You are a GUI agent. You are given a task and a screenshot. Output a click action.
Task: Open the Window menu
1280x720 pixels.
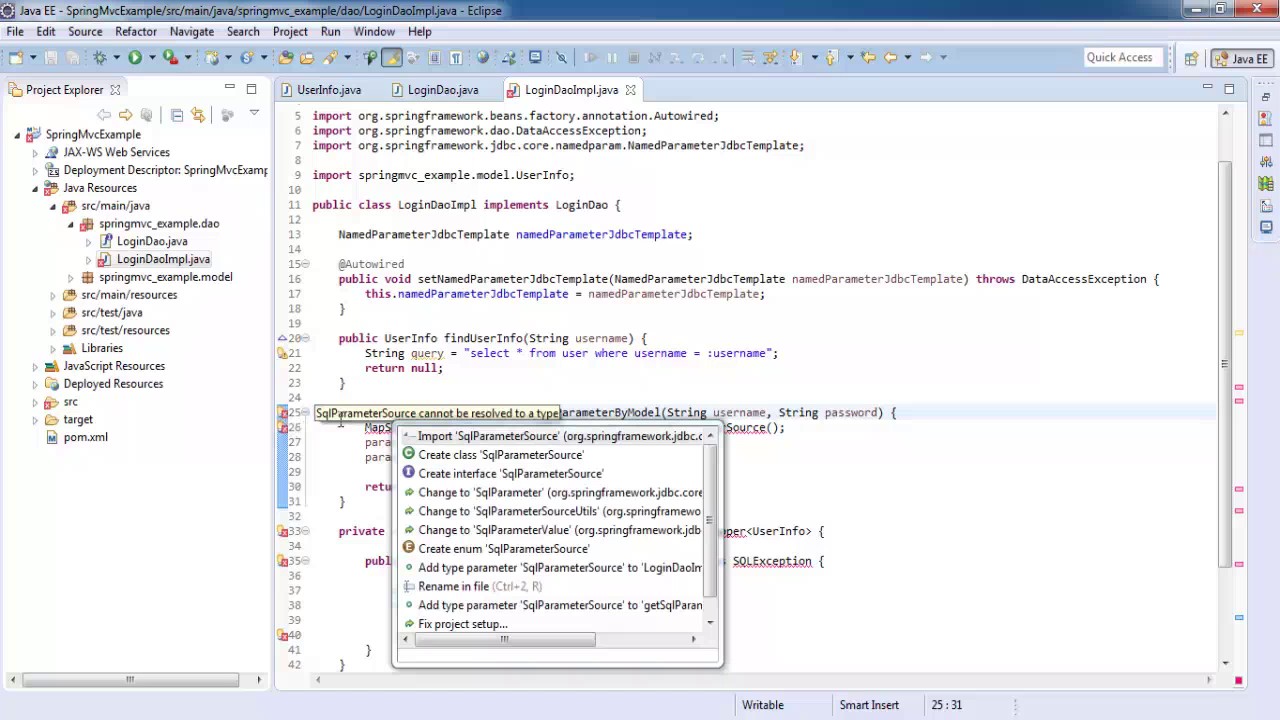(x=374, y=32)
